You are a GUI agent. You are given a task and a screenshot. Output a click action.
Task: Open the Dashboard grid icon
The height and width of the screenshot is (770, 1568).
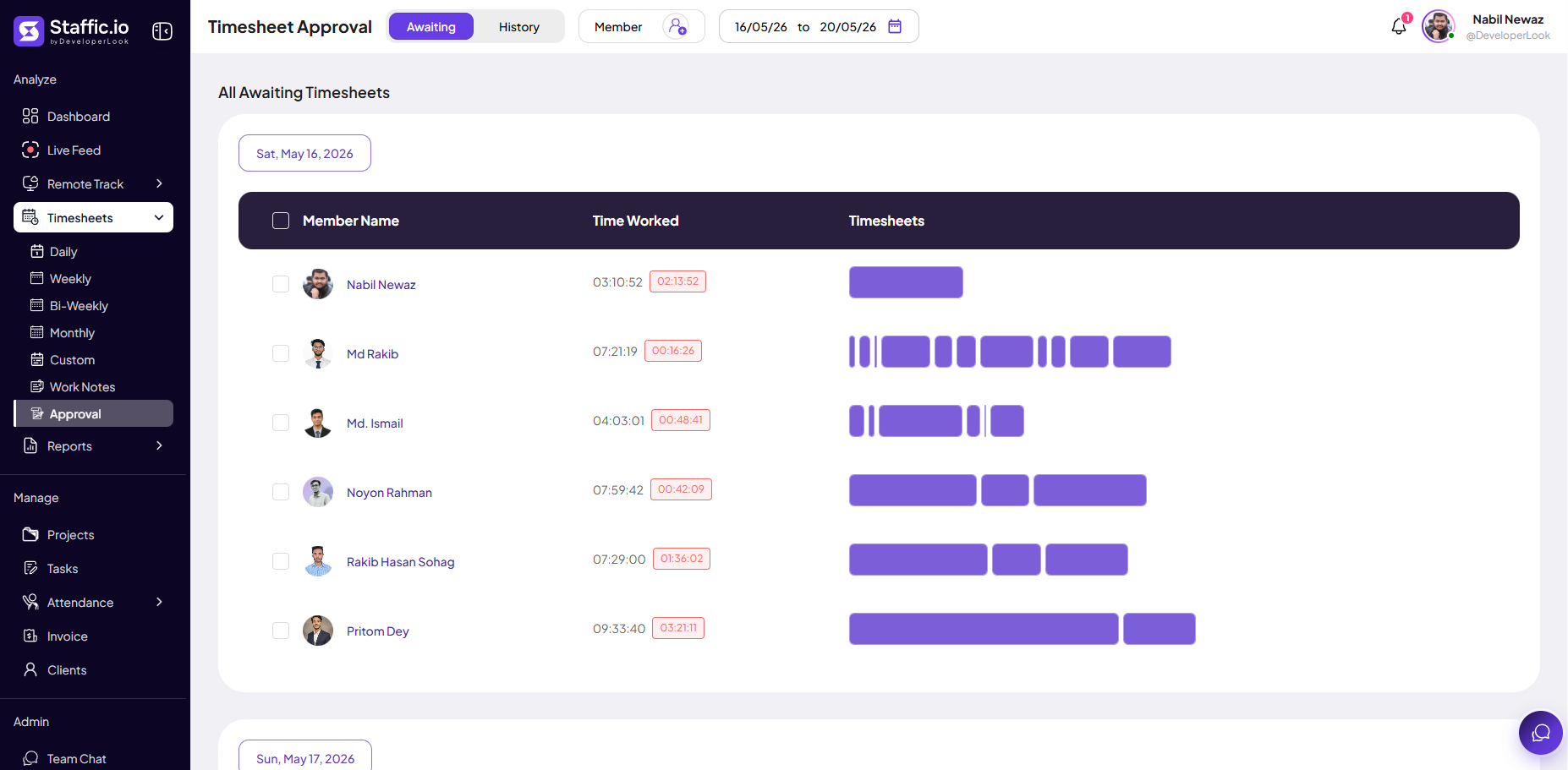pos(30,116)
